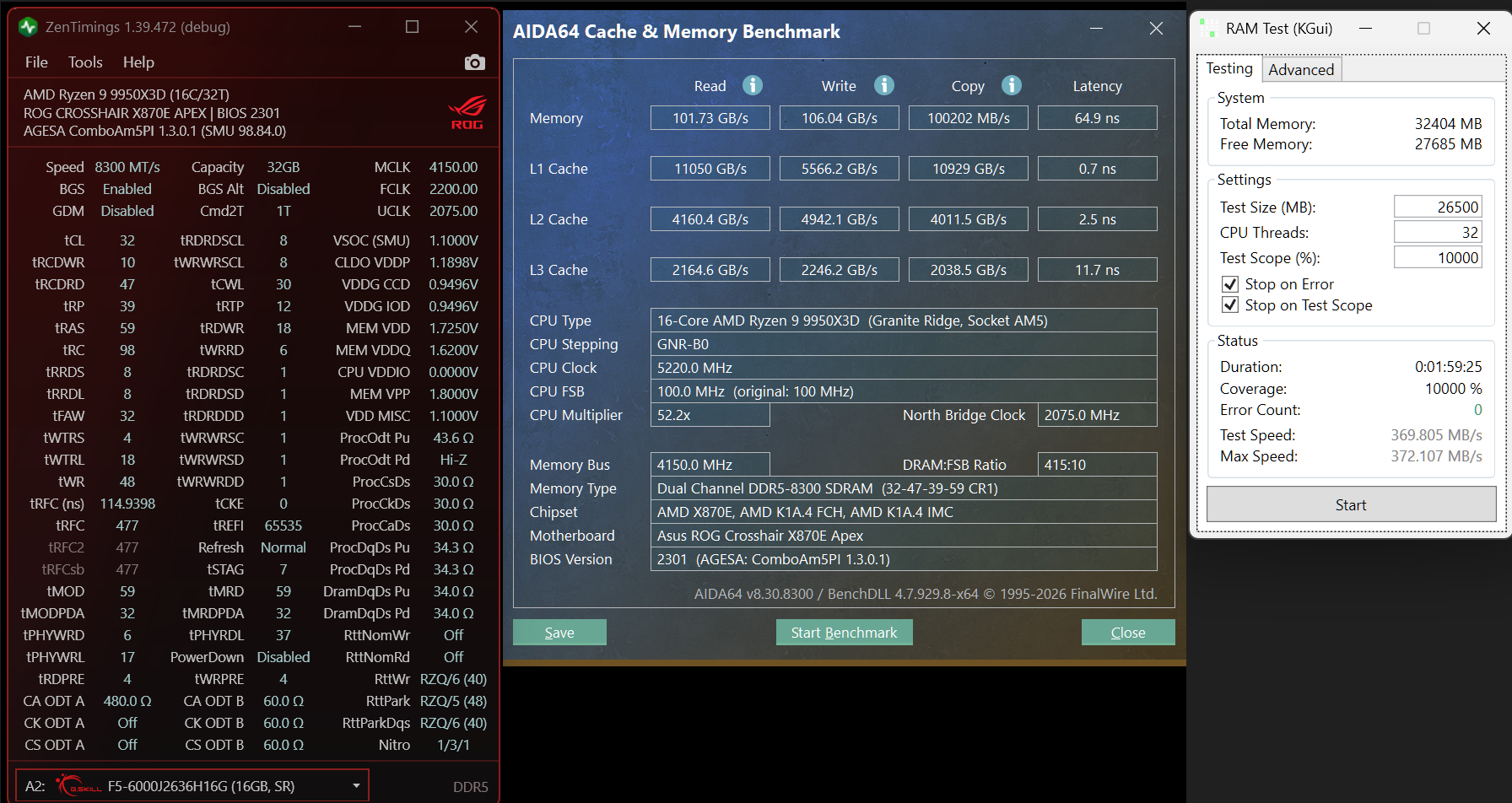1512x803 pixels.
Task: Click the Copy info icon in AIDA64
Action: (1012, 85)
